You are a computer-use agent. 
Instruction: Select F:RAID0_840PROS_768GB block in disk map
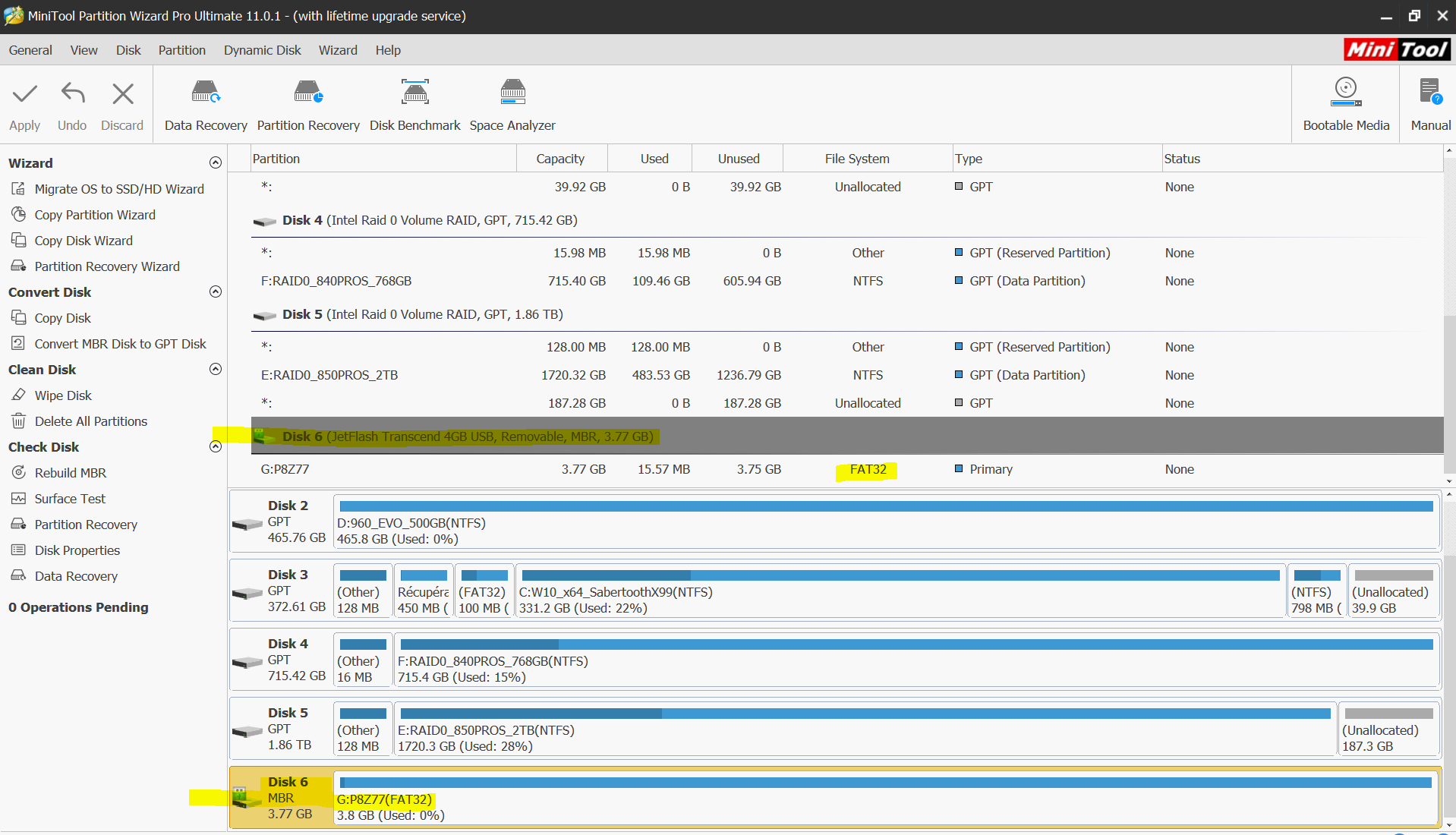[916, 660]
